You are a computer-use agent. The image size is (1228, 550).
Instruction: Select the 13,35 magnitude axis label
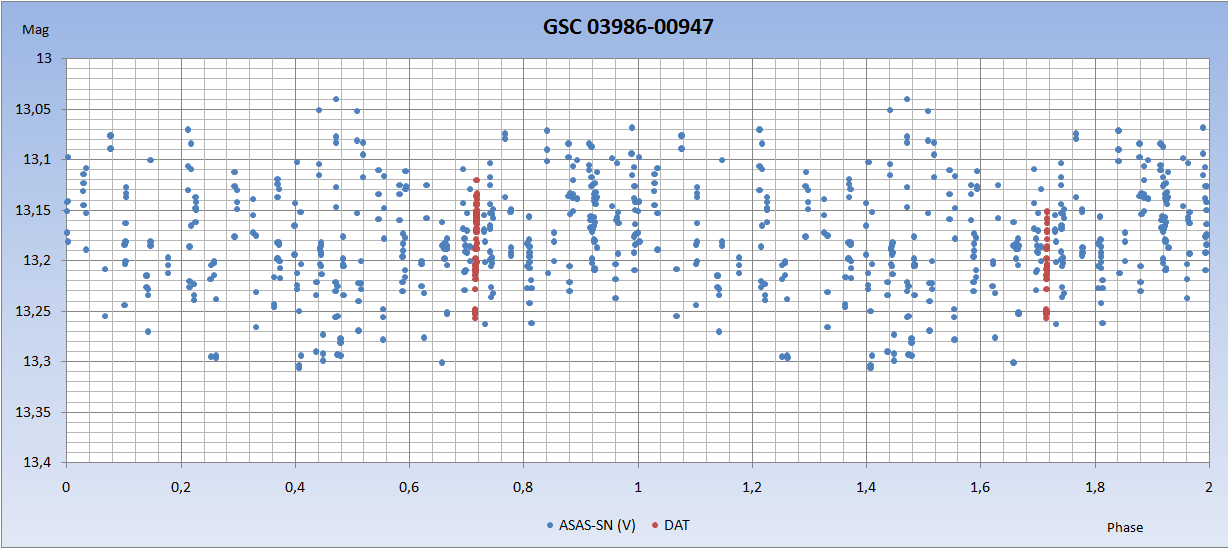(34, 412)
